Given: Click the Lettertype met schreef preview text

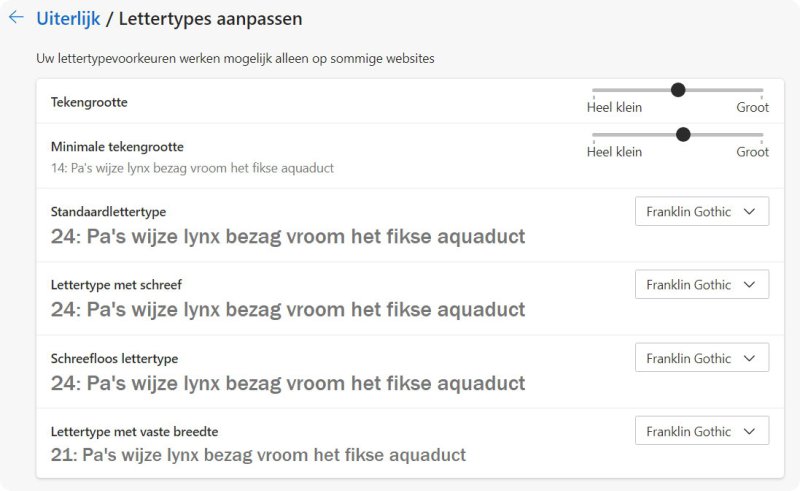Looking at the screenshot, I should coord(288,310).
